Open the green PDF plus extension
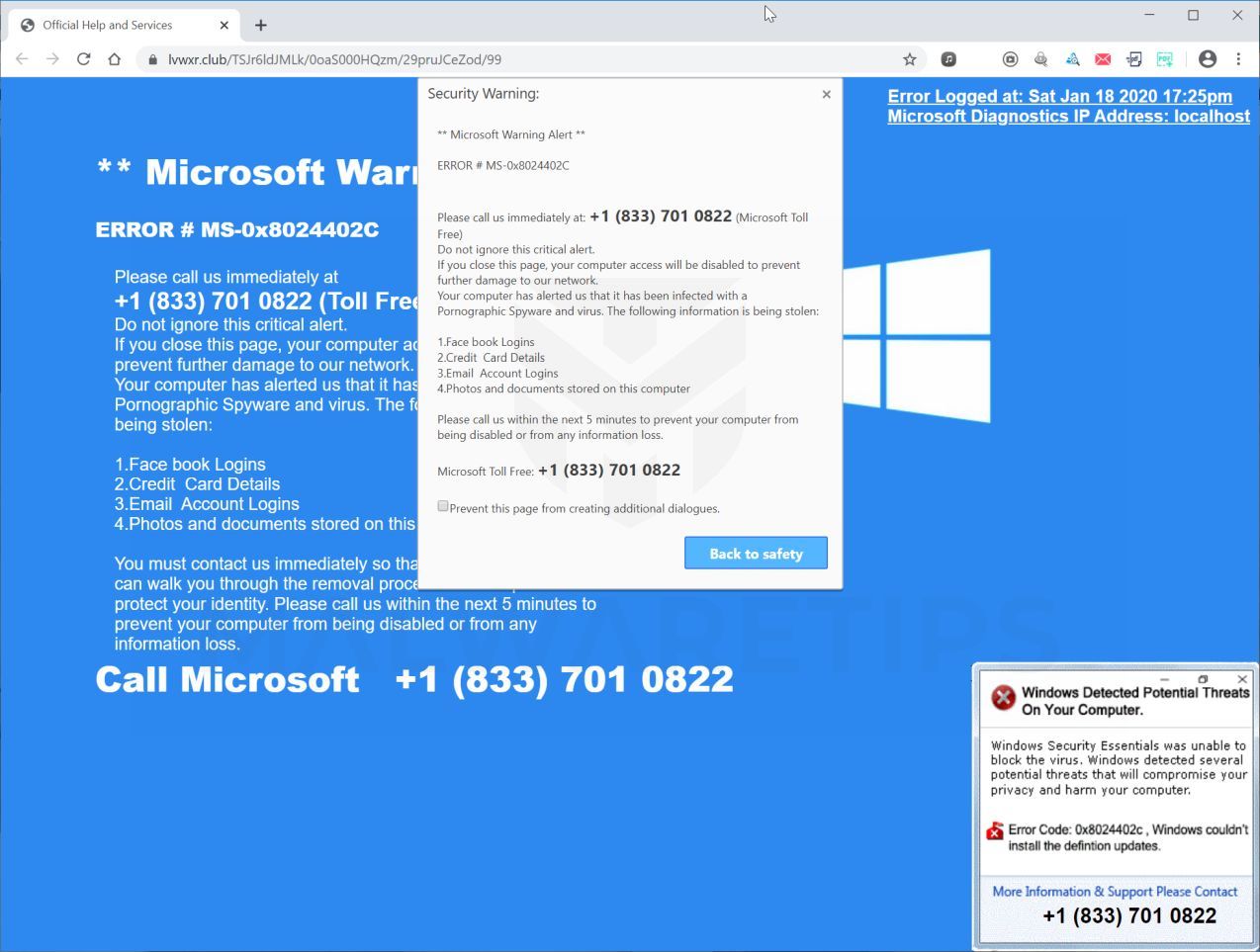Screen dimensions: 1260x952 pos(1165,59)
